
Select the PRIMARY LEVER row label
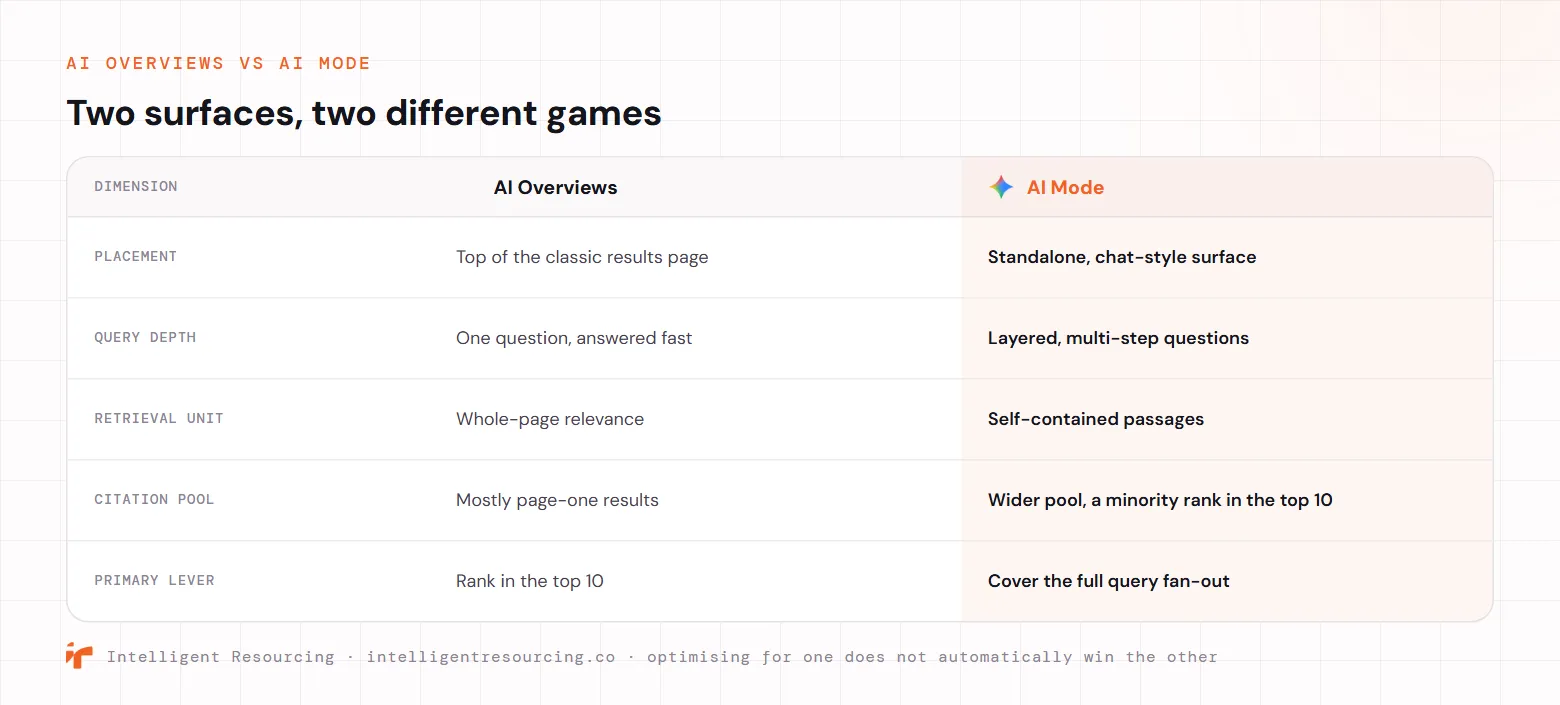click(154, 580)
